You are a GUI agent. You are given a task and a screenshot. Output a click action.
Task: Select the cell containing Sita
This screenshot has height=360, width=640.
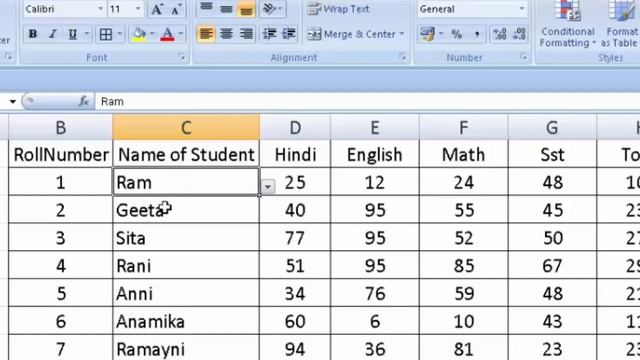pos(186,238)
